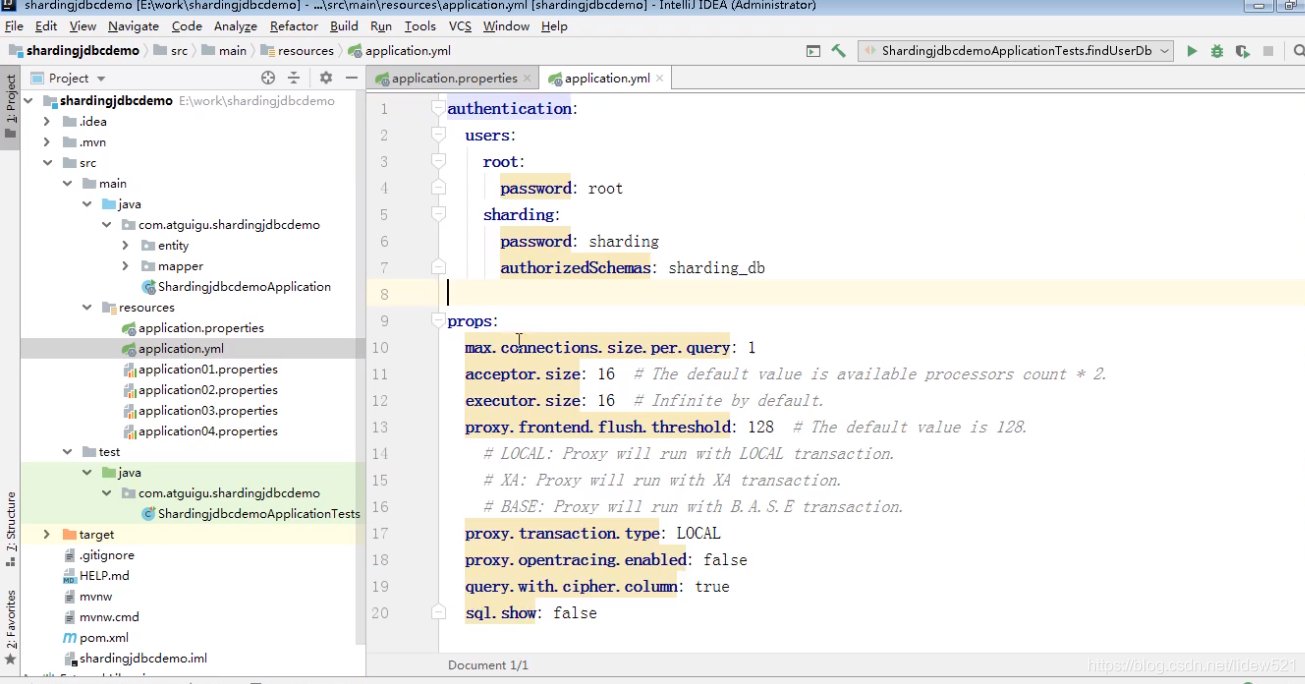Select application.properties in project tree
The image size is (1305, 684).
tap(201, 328)
